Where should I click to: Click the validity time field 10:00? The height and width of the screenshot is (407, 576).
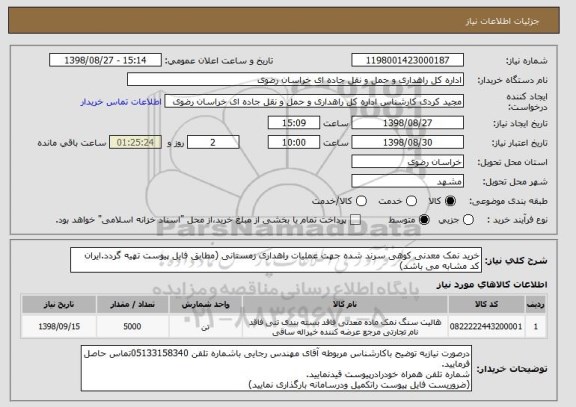coord(294,143)
